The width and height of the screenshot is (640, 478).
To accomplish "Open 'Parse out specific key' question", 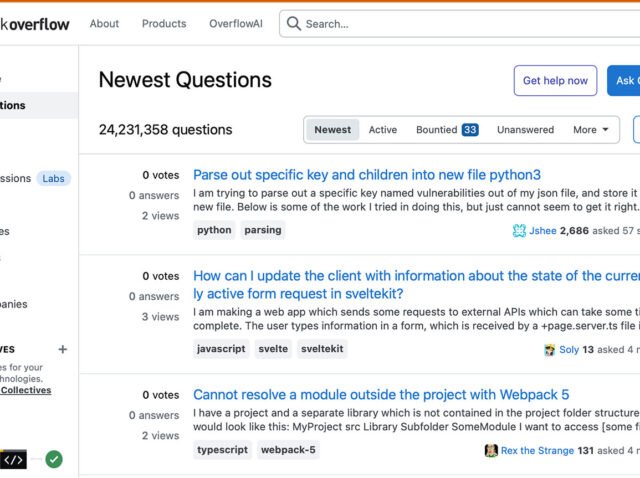I will pos(367,175).
